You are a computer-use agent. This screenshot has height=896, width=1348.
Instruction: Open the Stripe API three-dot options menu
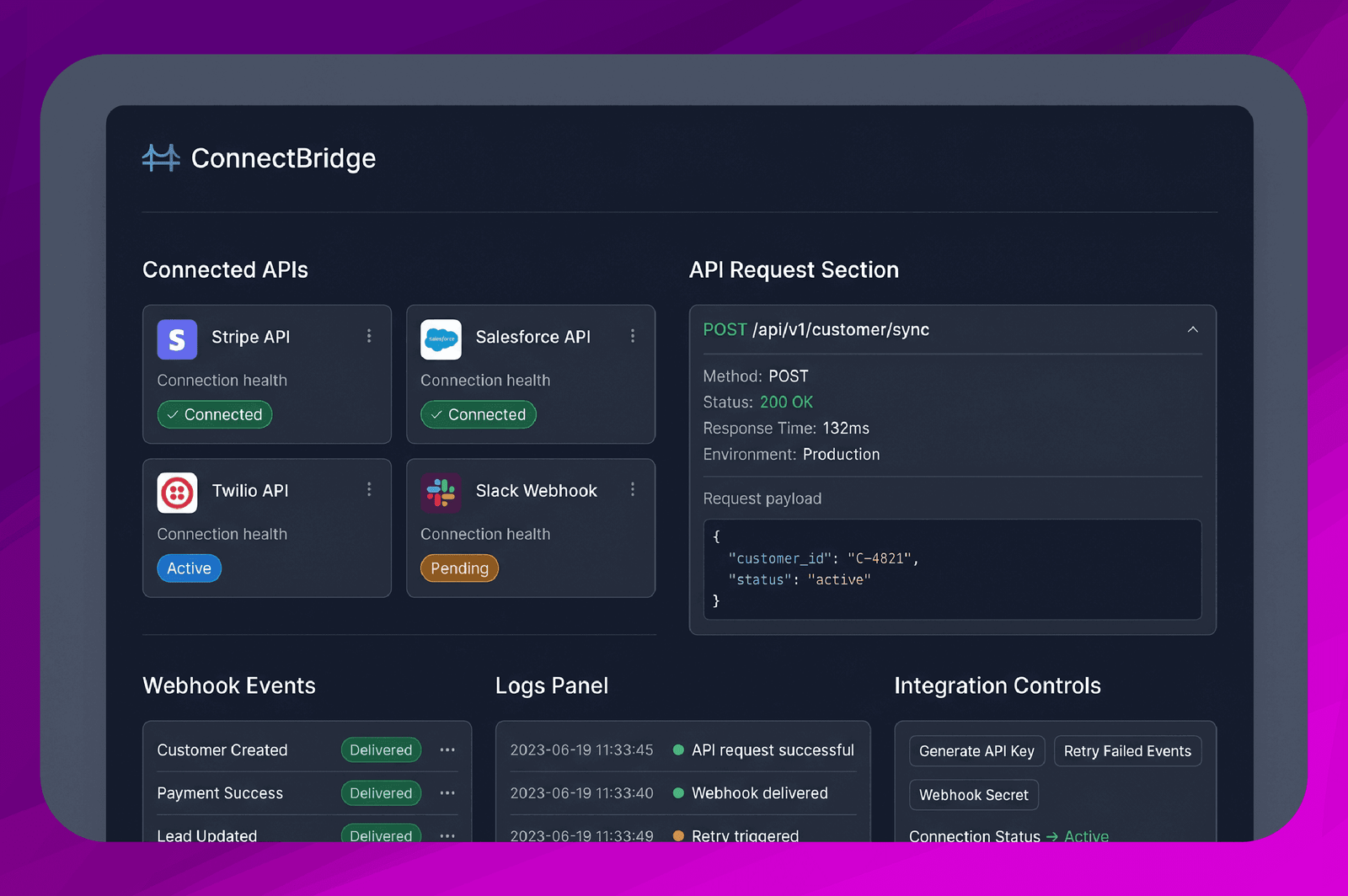click(369, 336)
